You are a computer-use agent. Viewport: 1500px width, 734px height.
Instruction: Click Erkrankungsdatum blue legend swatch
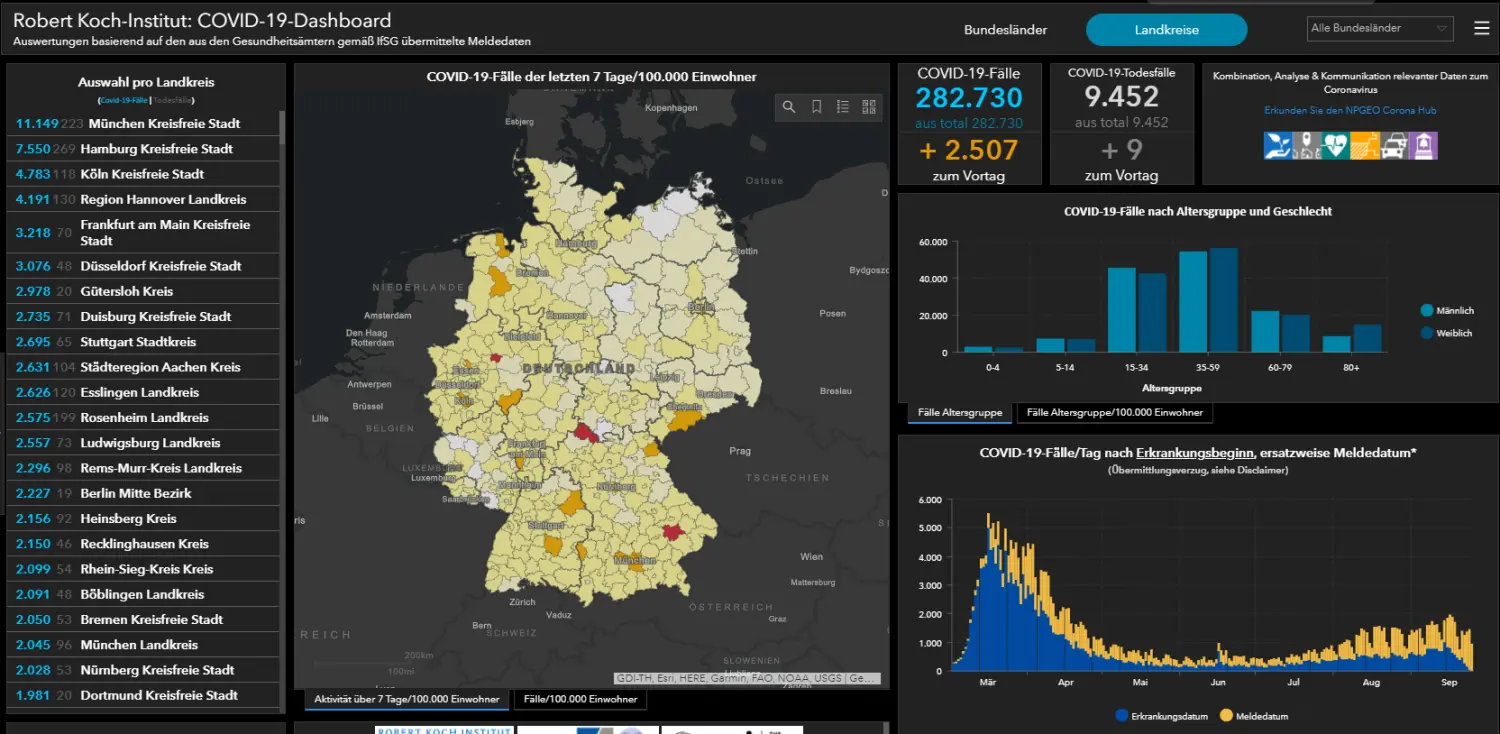click(1121, 716)
